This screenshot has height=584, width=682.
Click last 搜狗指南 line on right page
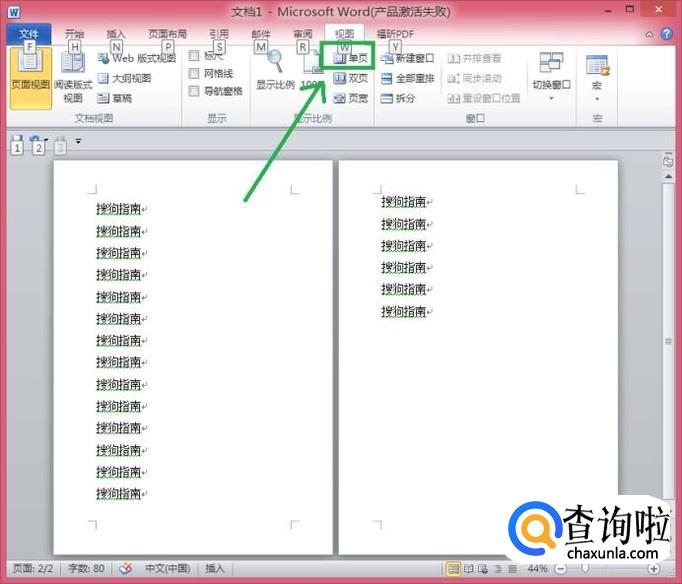[406, 311]
